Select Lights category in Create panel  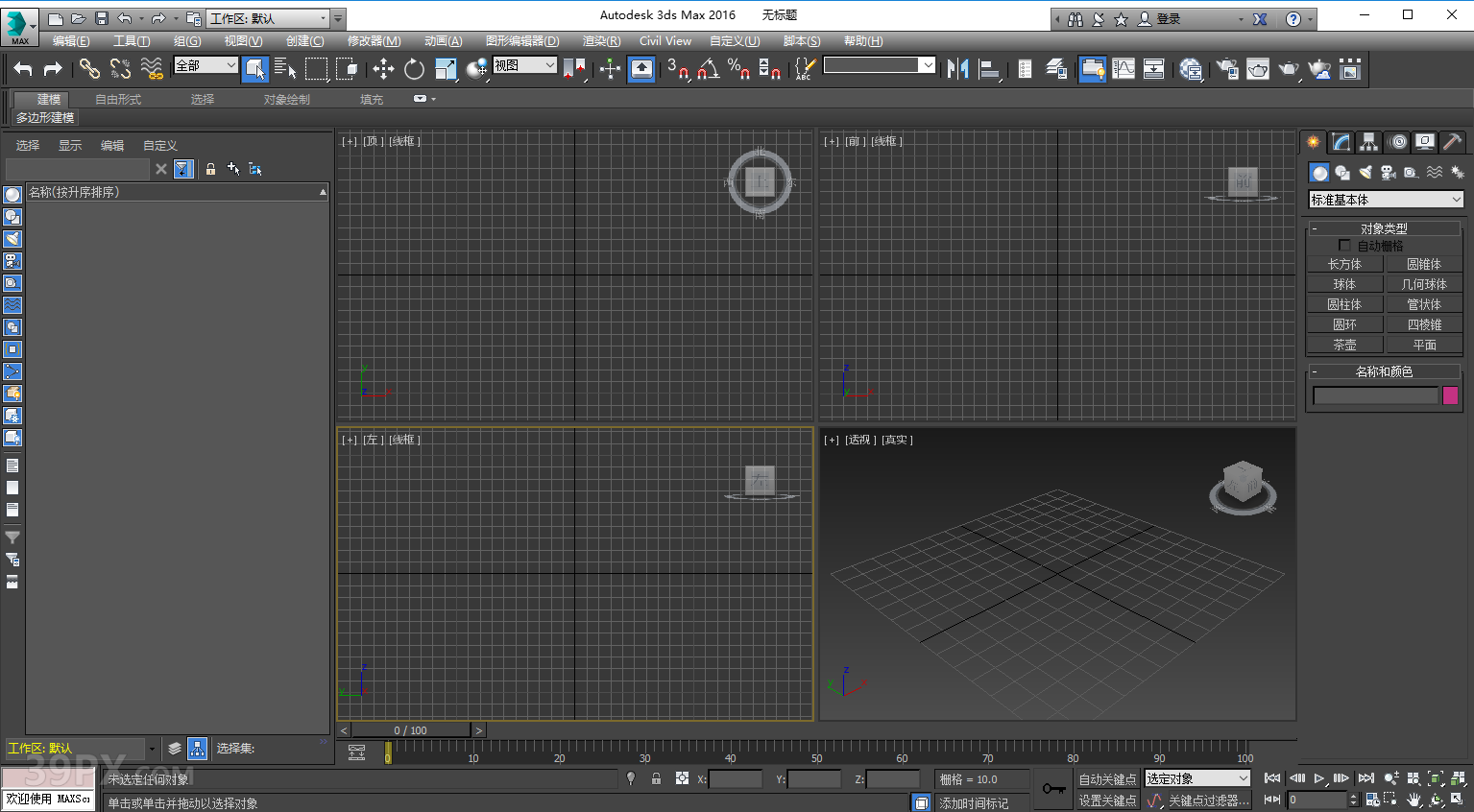pos(1365,173)
